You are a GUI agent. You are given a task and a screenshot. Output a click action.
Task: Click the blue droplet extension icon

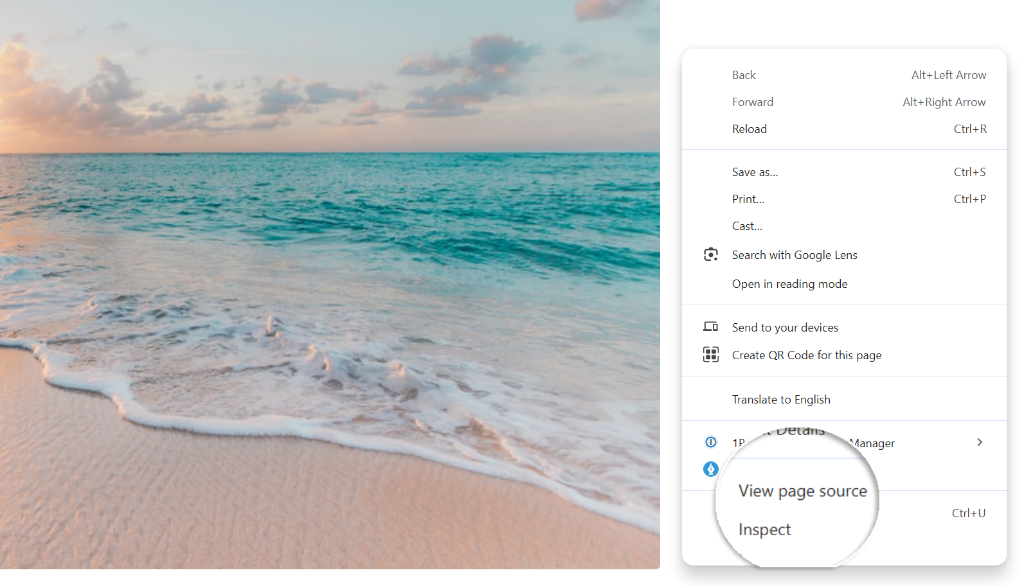click(x=711, y=469)
